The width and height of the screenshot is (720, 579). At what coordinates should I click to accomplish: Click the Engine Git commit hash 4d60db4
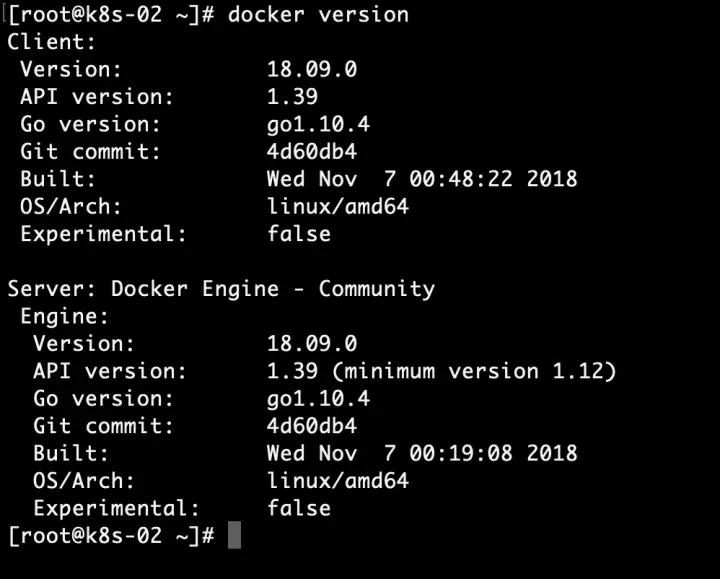tap(312, 426)
